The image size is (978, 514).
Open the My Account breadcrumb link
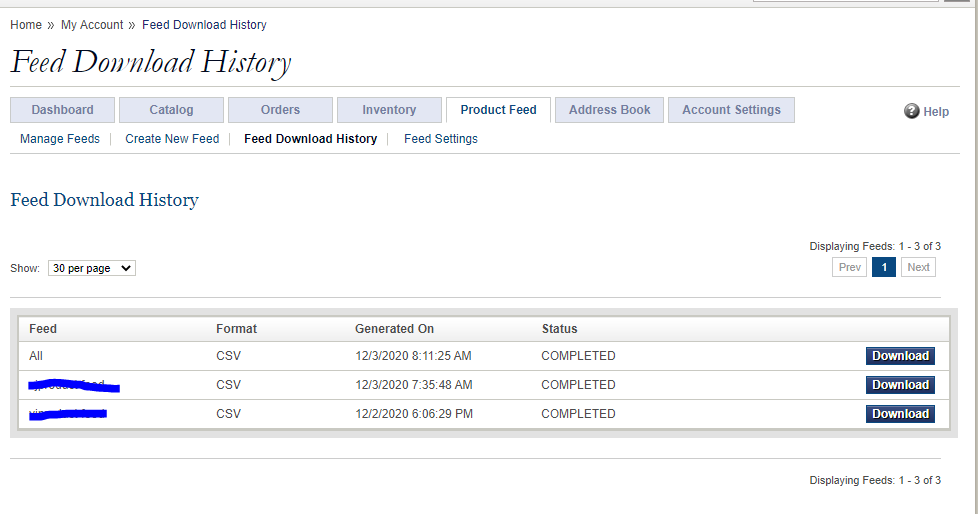pos(92,25)
